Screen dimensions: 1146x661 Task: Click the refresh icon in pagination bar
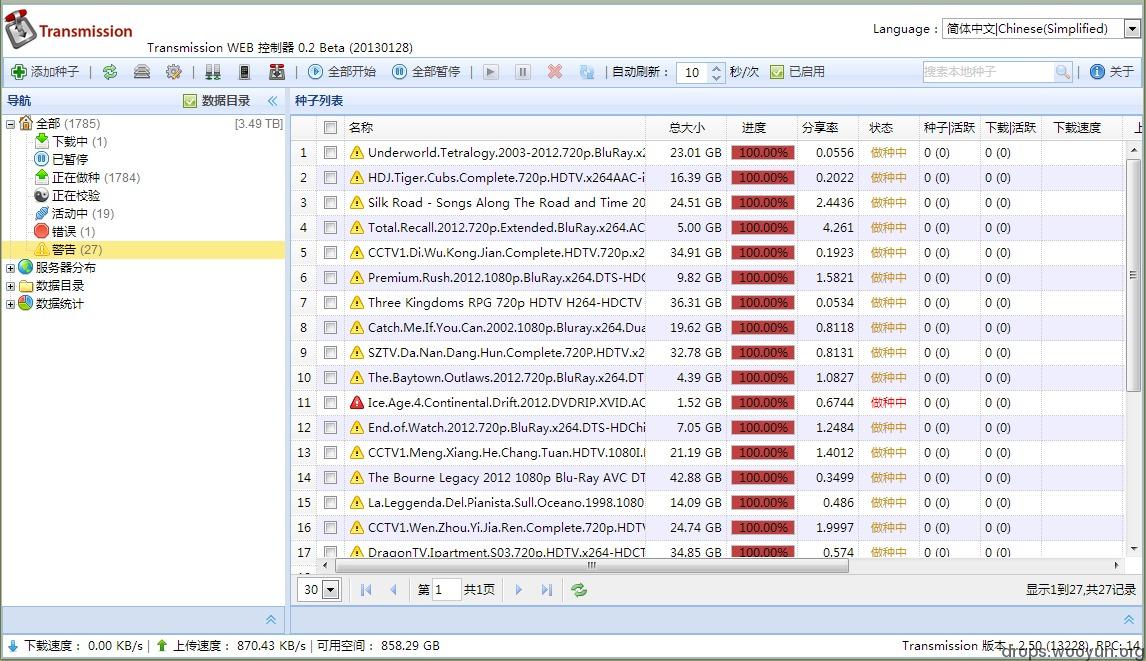coord(579,590)
